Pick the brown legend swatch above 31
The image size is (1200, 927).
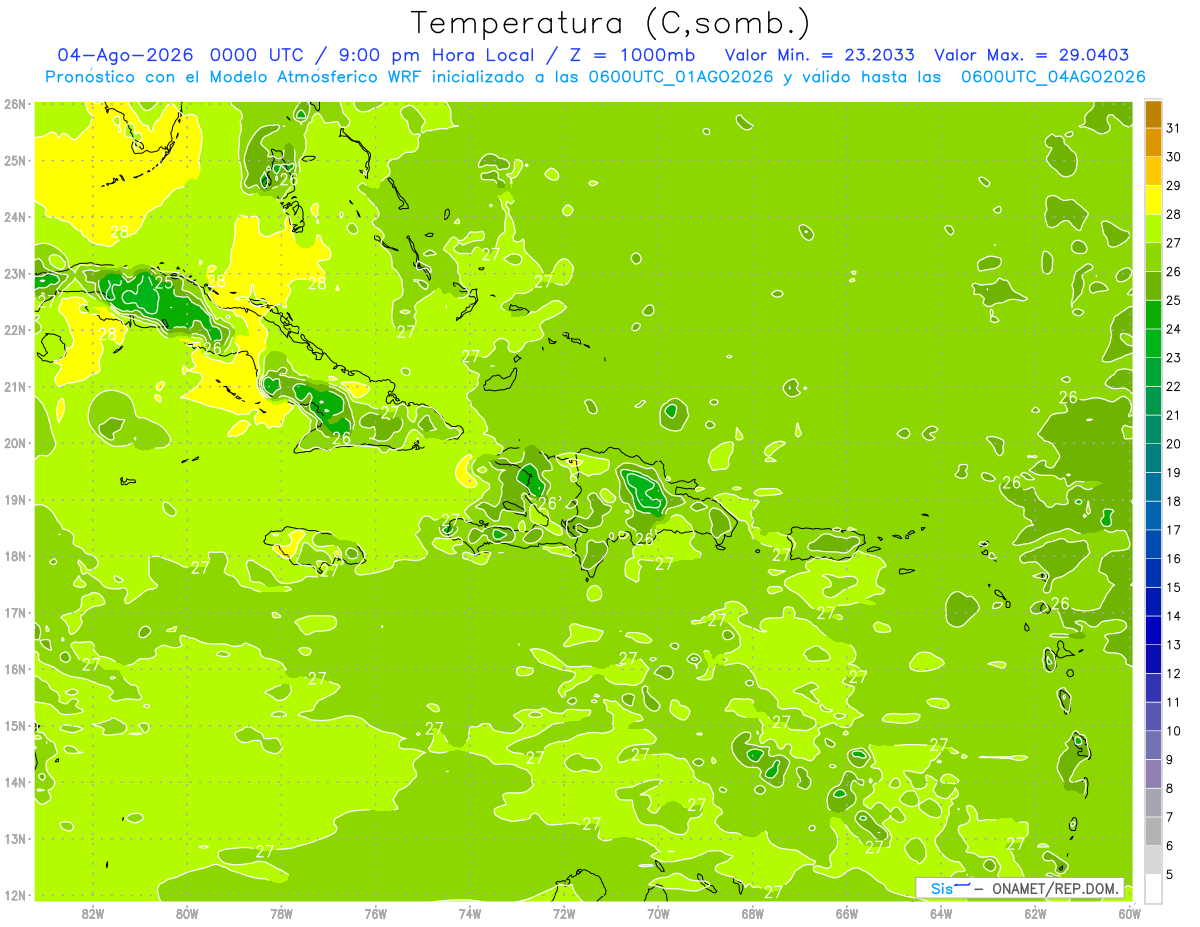tap(1153, 114)
